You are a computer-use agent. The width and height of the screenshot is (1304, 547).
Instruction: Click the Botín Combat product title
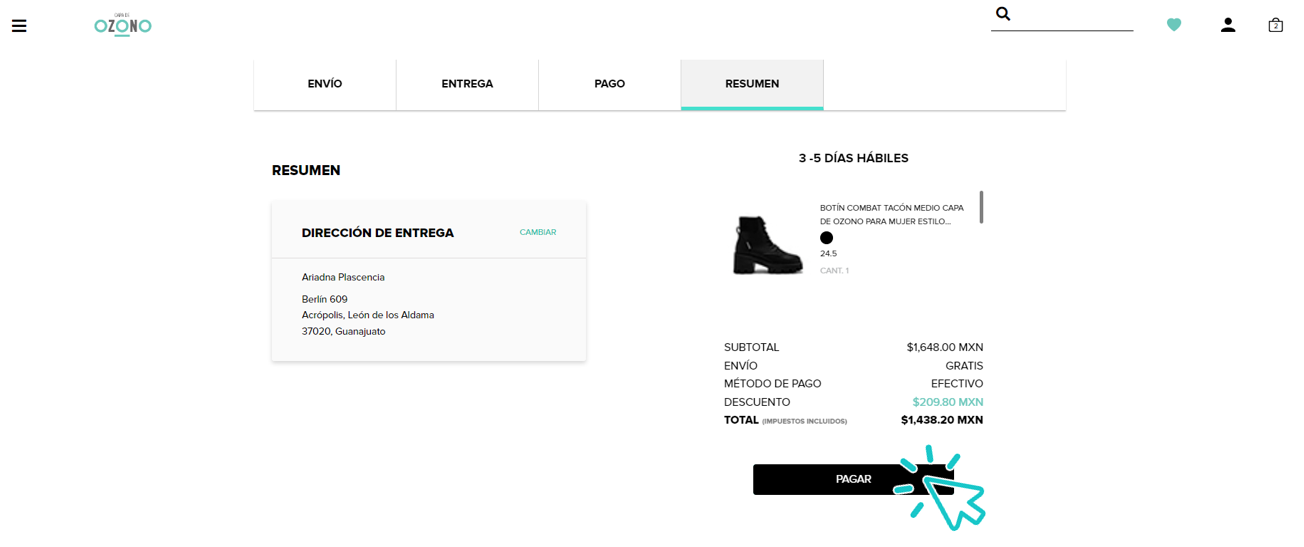(885, 215)
